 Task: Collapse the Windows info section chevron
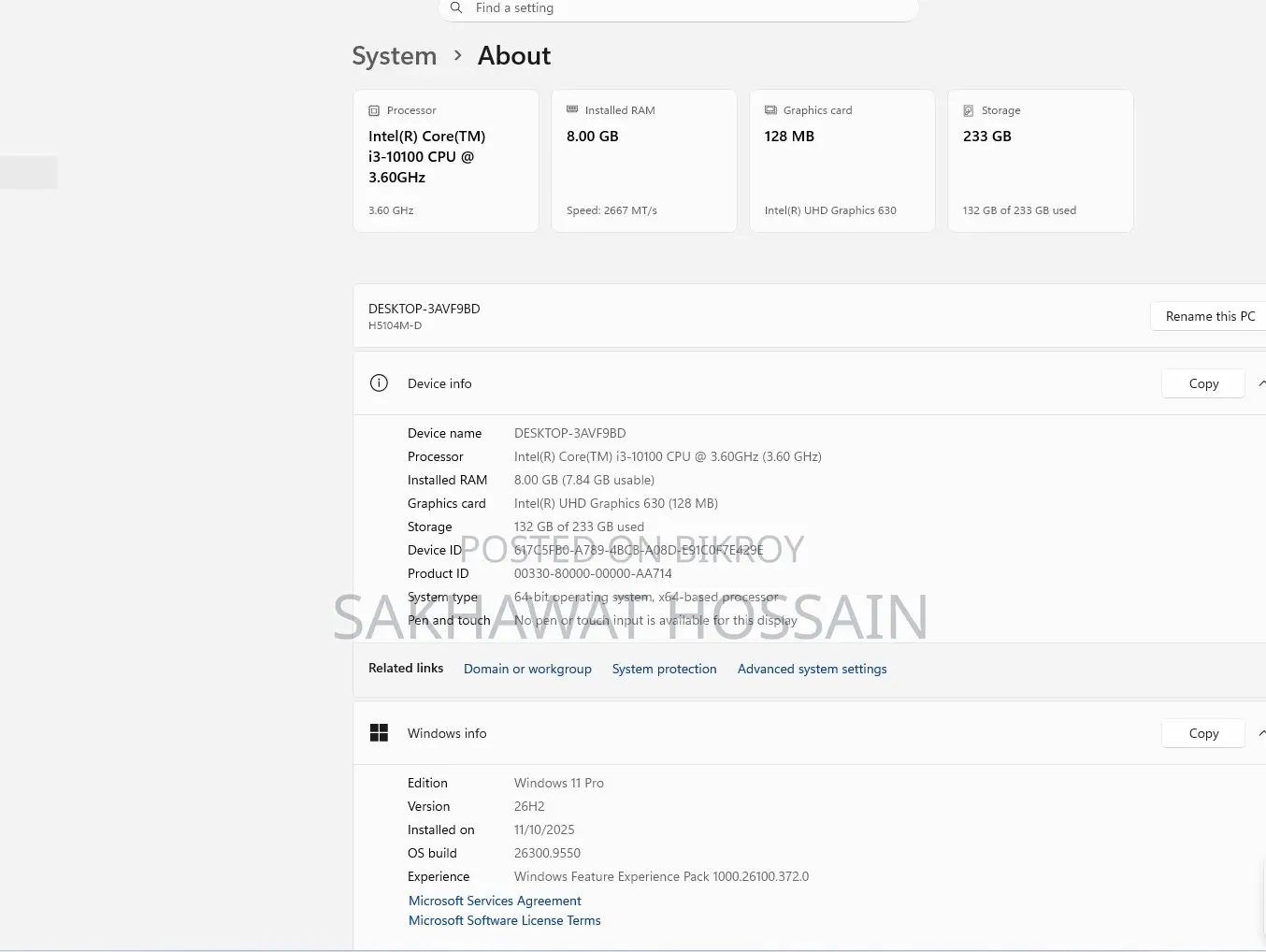pyautogui.click(x=1261, y=733)
